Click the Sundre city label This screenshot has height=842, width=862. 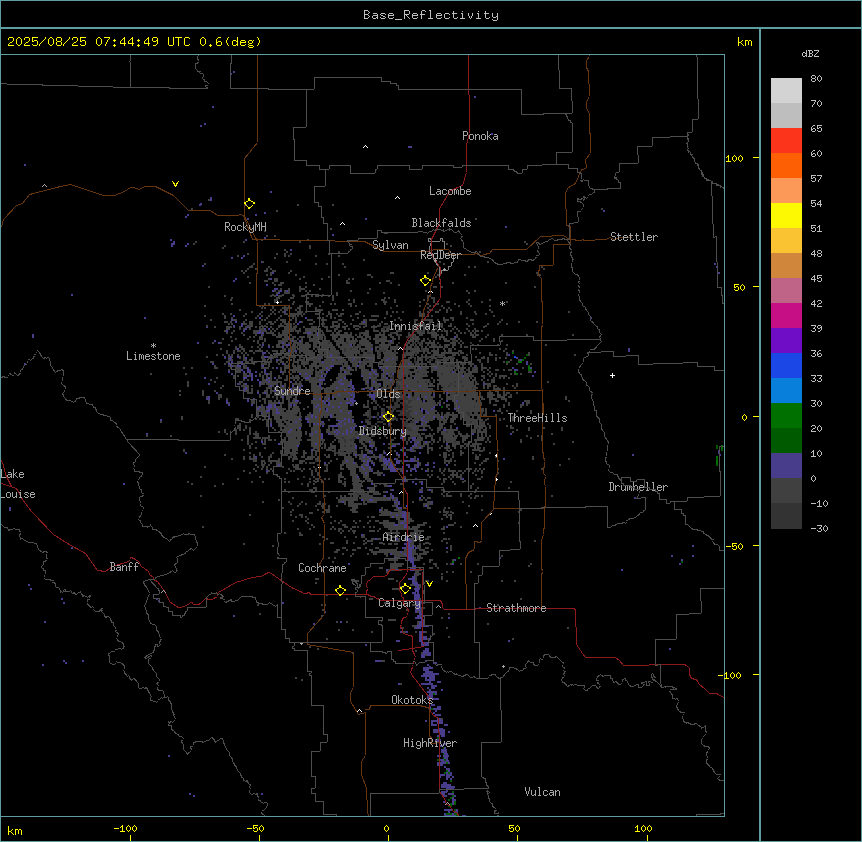coord(292,391)
